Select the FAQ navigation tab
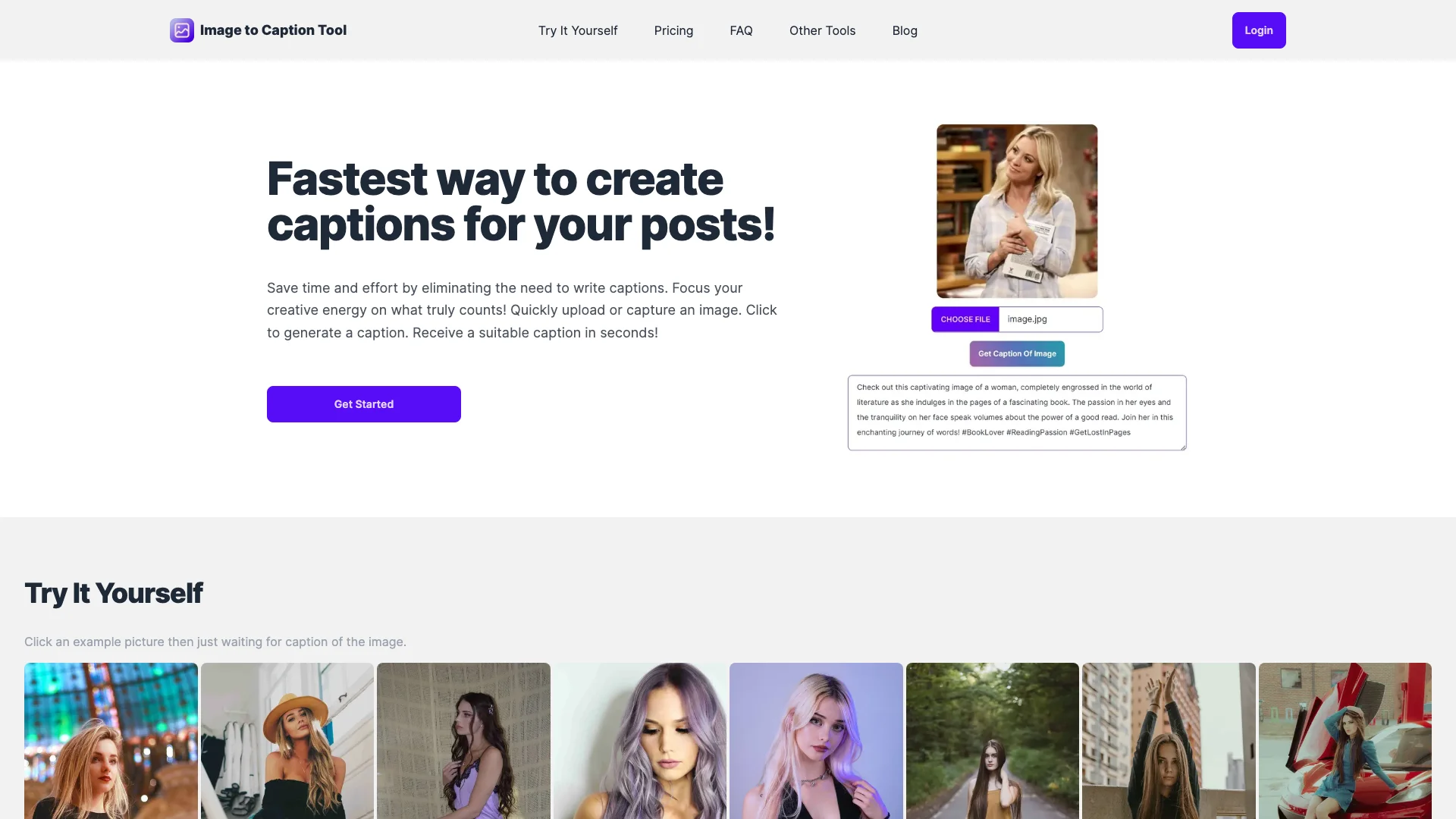The width and height of the screenshot is (1456, 819). click(x=741, y=30)
